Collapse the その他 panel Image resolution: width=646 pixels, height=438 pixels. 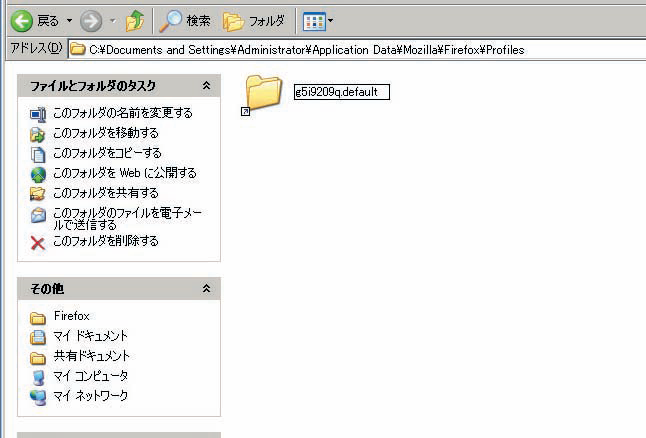coord(206,288)
